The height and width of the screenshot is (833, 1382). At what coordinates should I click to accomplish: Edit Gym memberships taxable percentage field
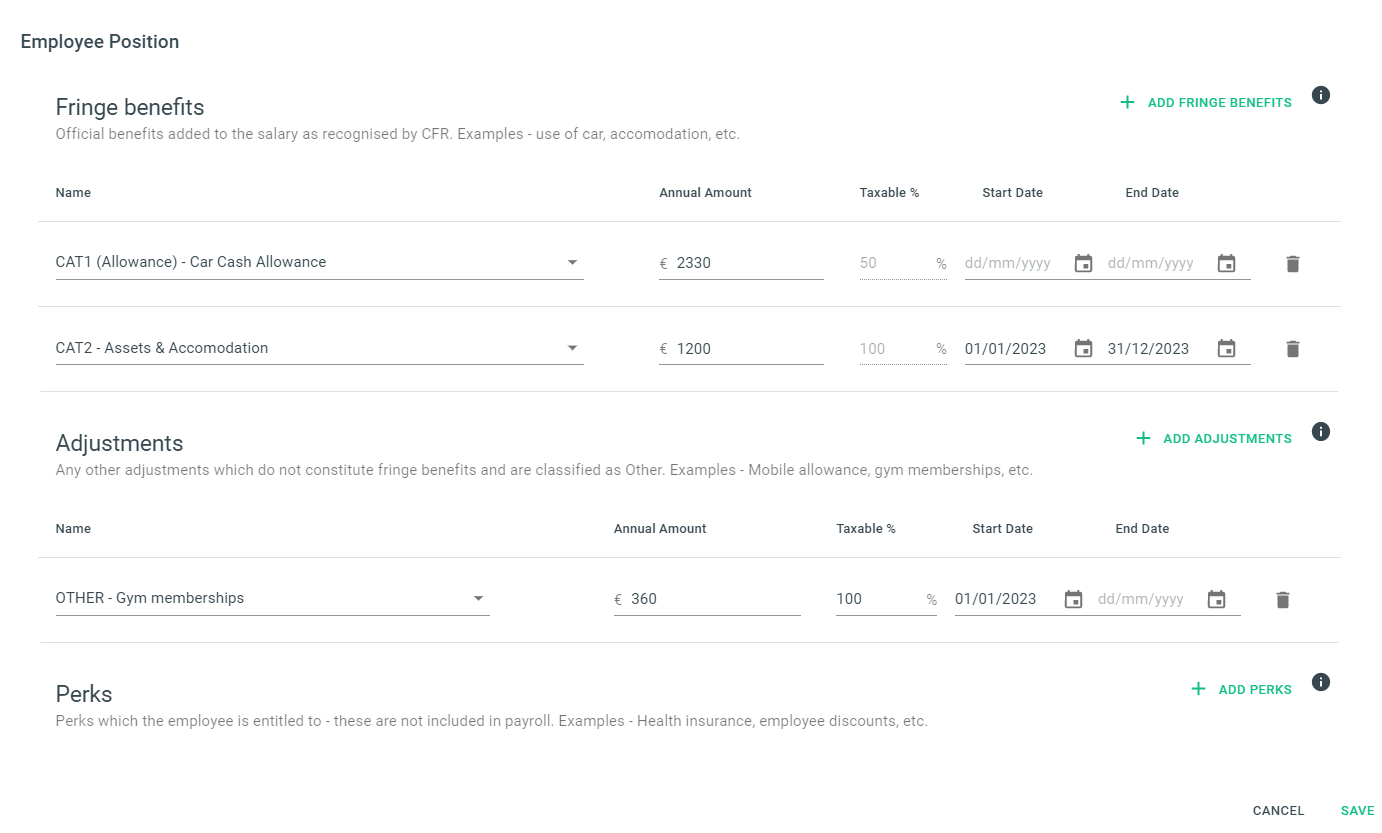(886, 599)
